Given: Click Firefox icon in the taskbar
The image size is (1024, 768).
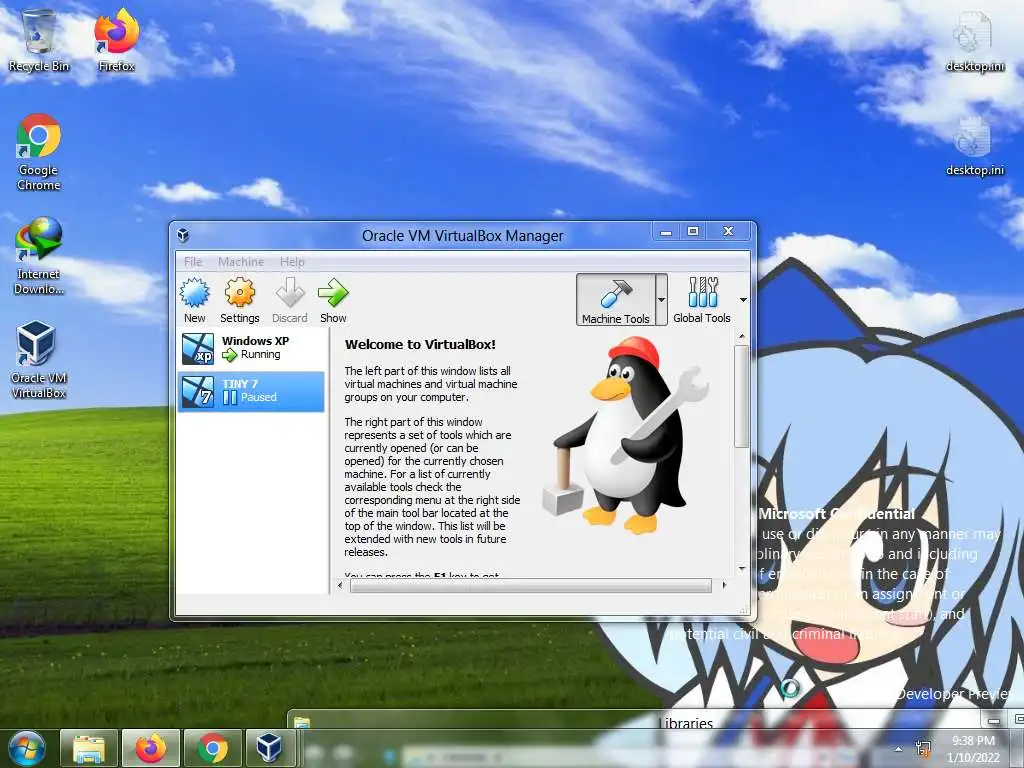Looking at the screenshot, I should (x=151, y=748).
